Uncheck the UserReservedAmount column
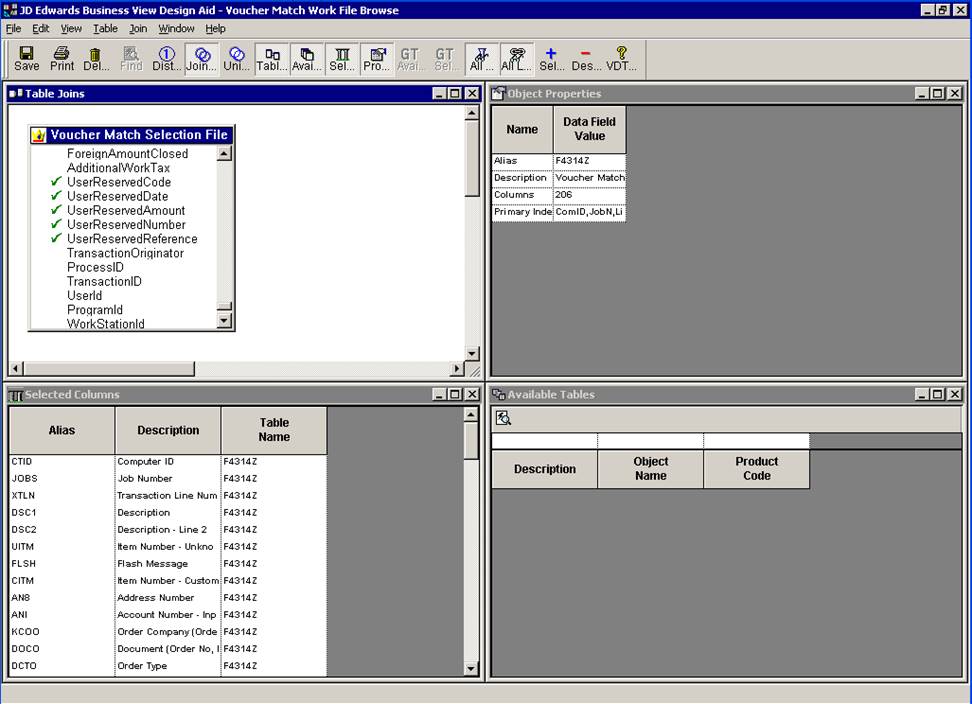This screenshot has height=704, width=972. (56, 210)
